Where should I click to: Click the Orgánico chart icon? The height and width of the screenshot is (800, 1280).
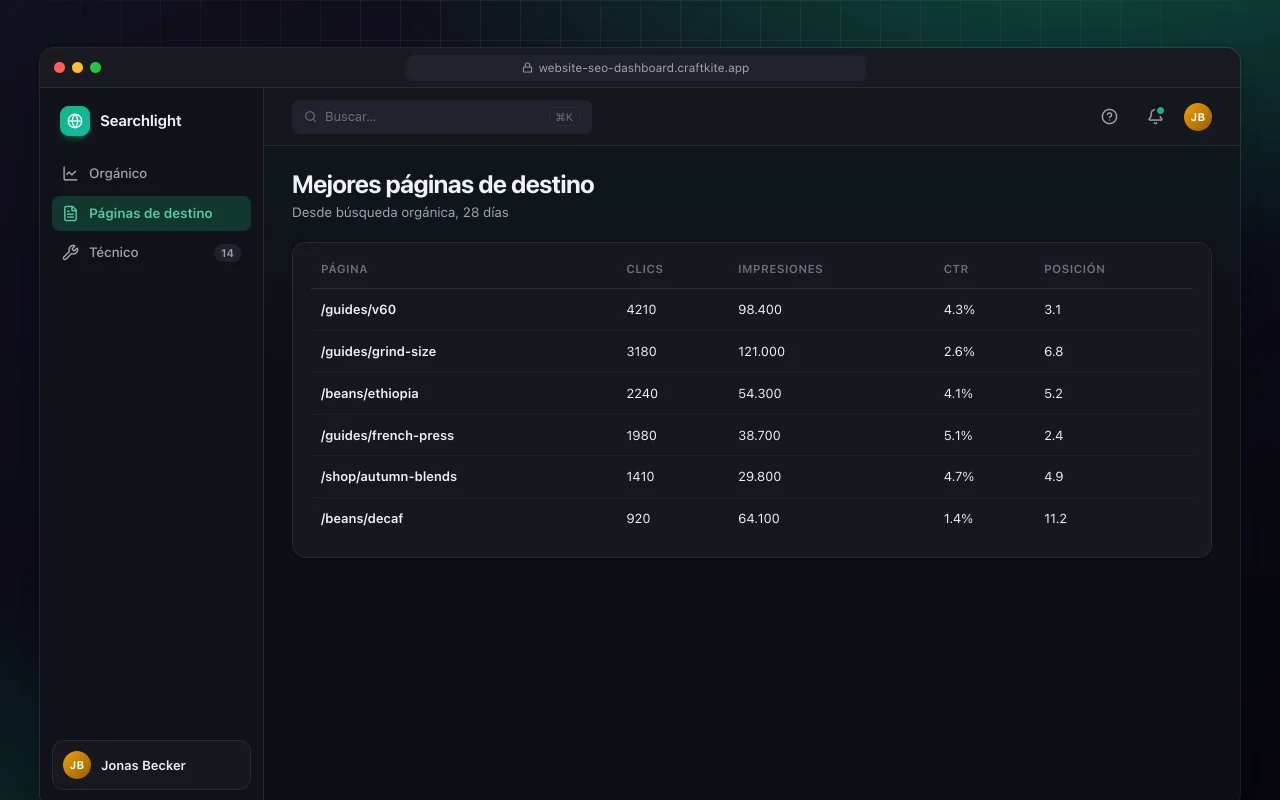[70, 173]
